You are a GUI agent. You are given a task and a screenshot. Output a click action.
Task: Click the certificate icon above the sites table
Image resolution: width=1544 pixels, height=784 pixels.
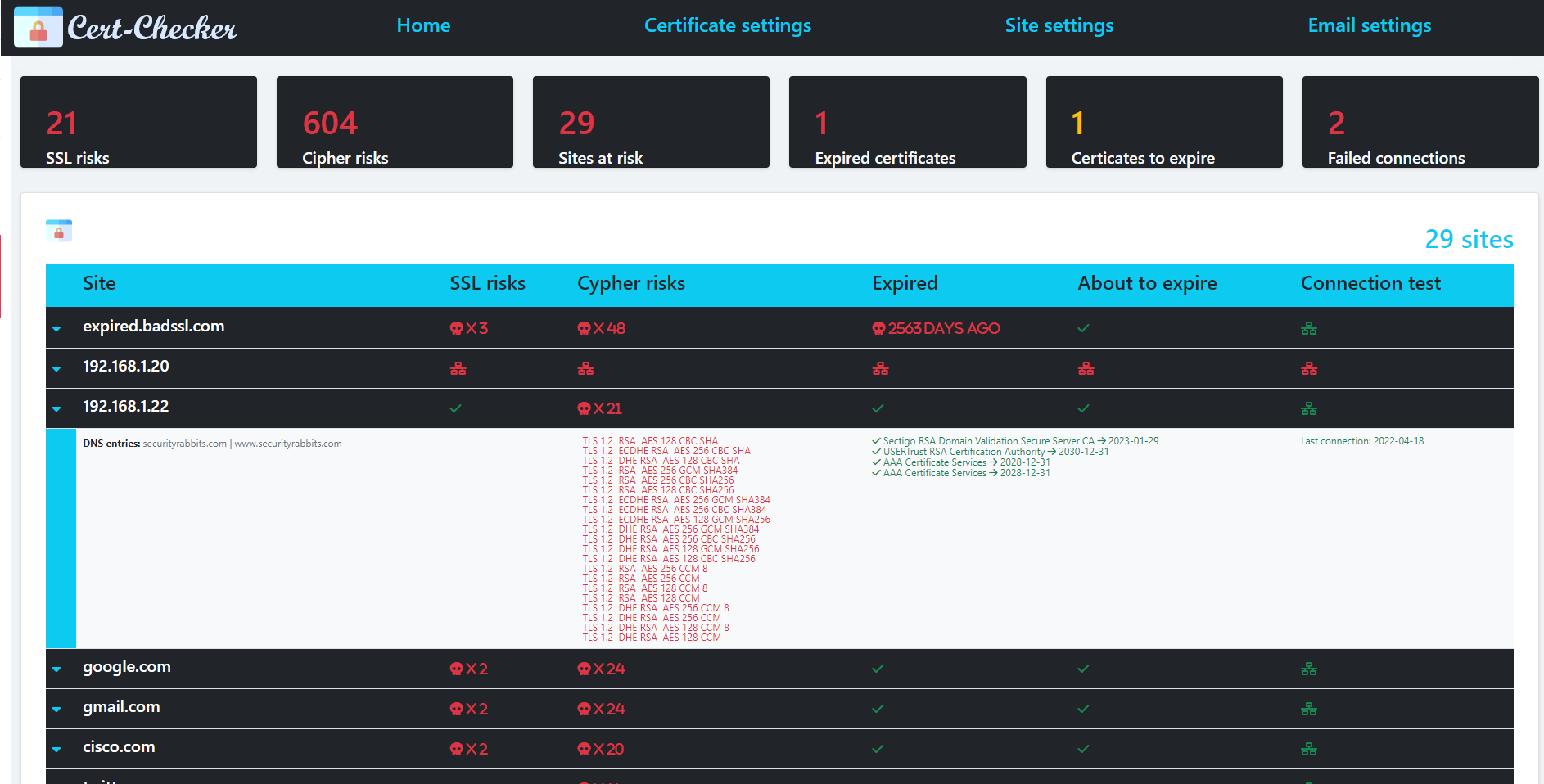click(60, 231)
